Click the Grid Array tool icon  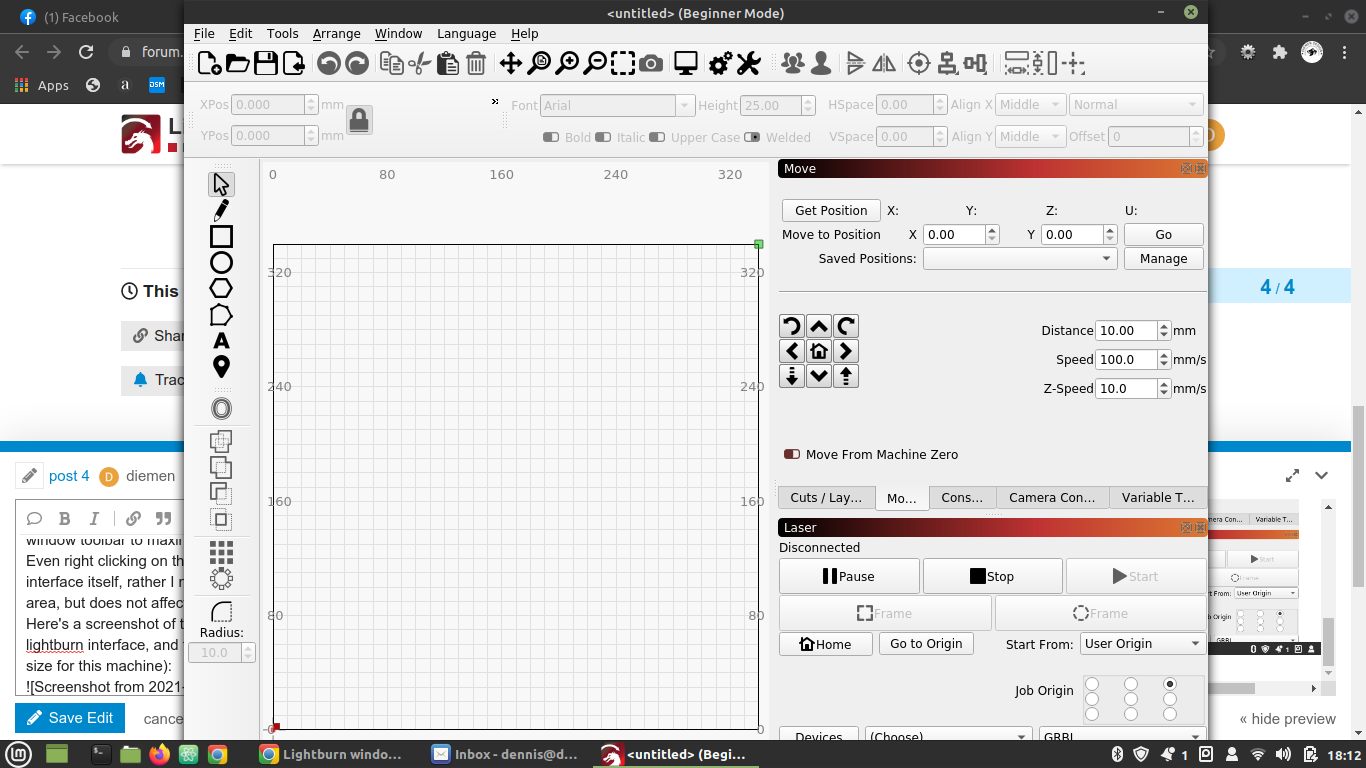221,552
